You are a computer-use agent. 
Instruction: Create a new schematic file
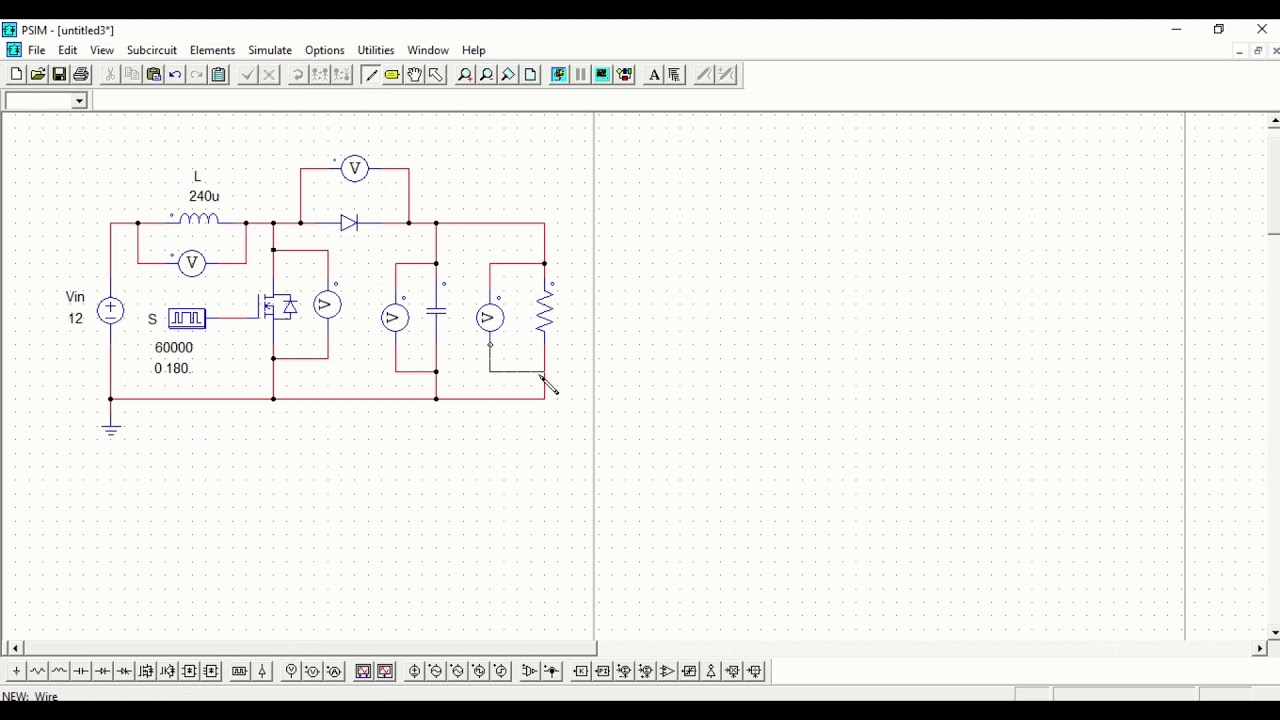coord(16,74)
